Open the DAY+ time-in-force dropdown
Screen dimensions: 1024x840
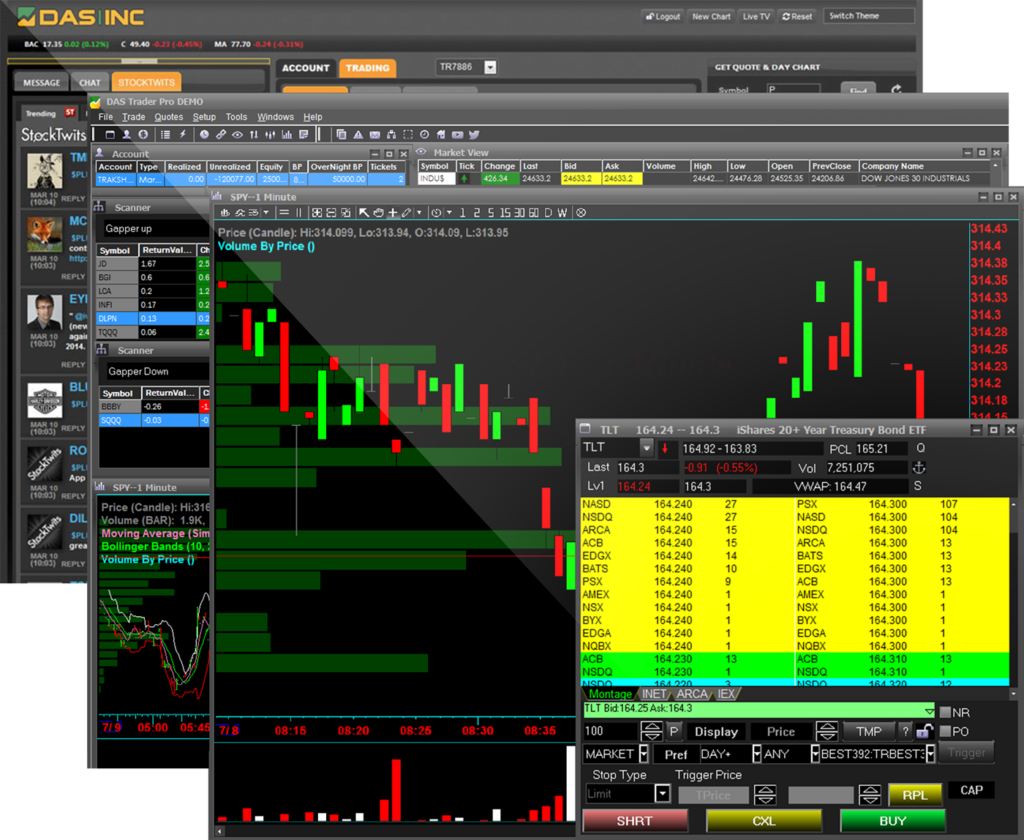pyautogui.click(x=756, y=753)
